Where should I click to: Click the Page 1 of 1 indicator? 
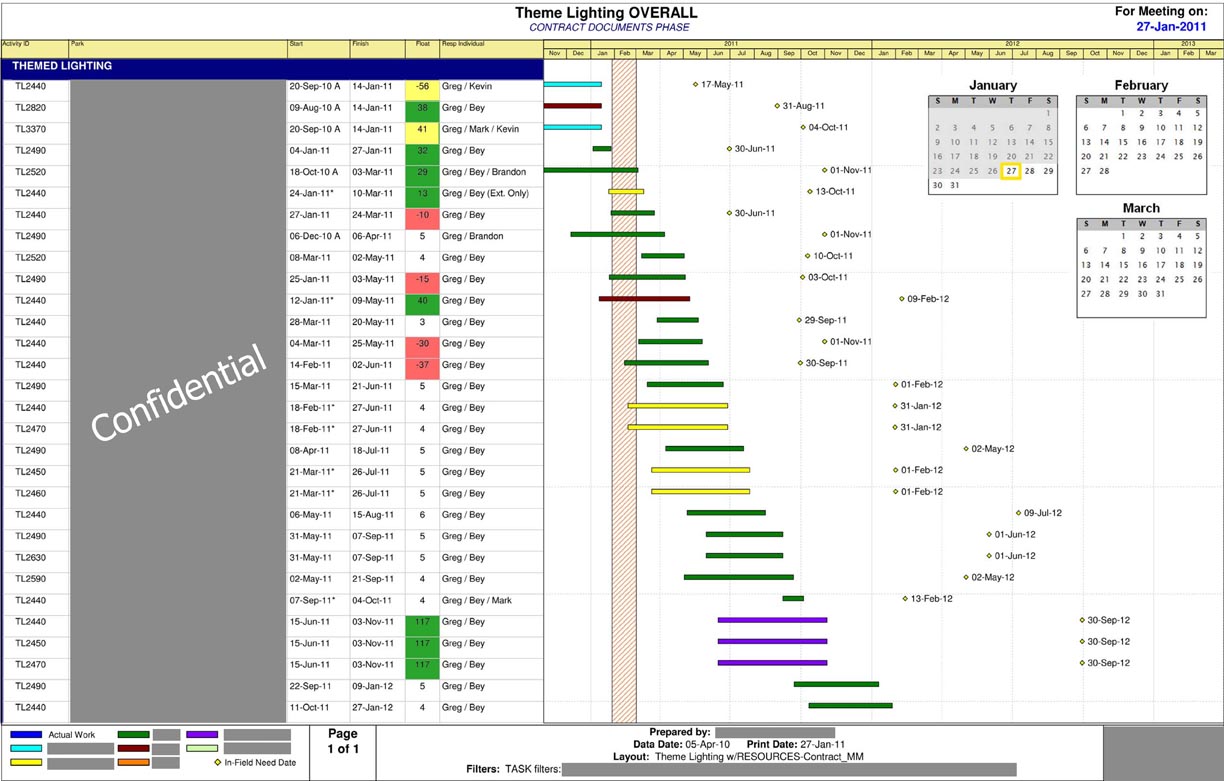click(343, 740)
